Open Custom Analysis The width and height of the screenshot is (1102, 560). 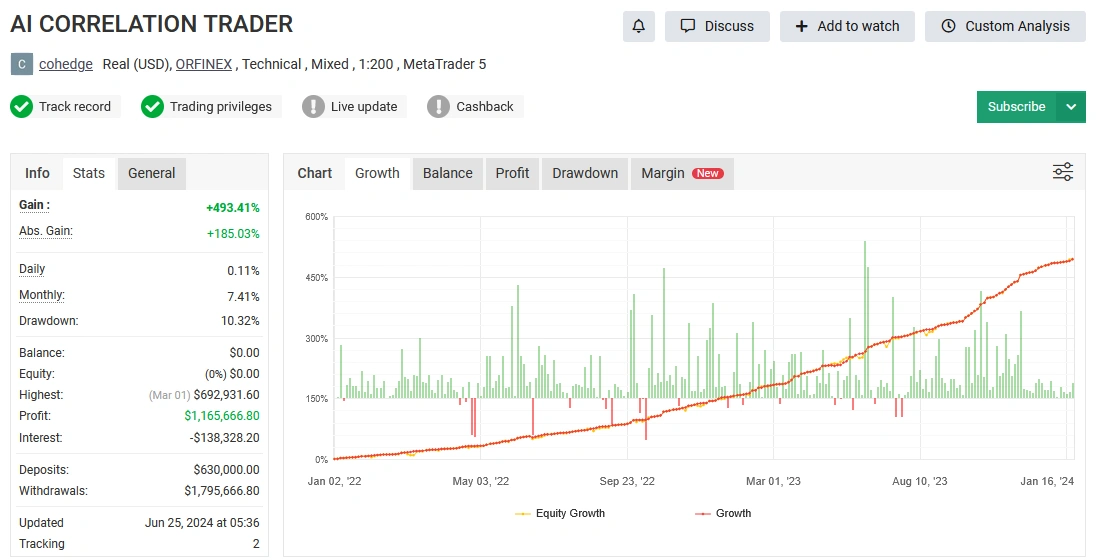1005,26
